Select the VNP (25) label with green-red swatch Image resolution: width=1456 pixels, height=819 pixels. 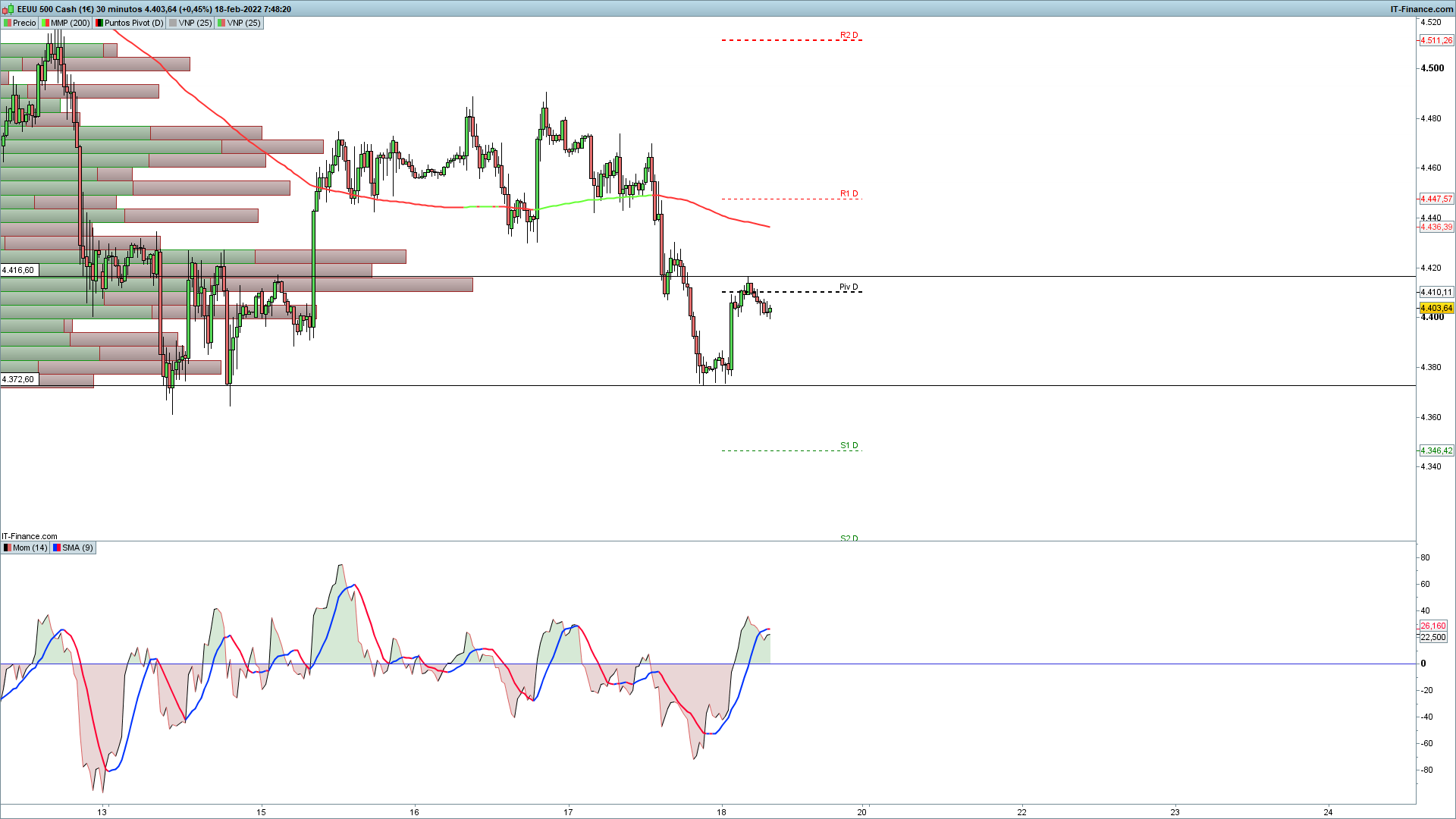pos(239,23)
